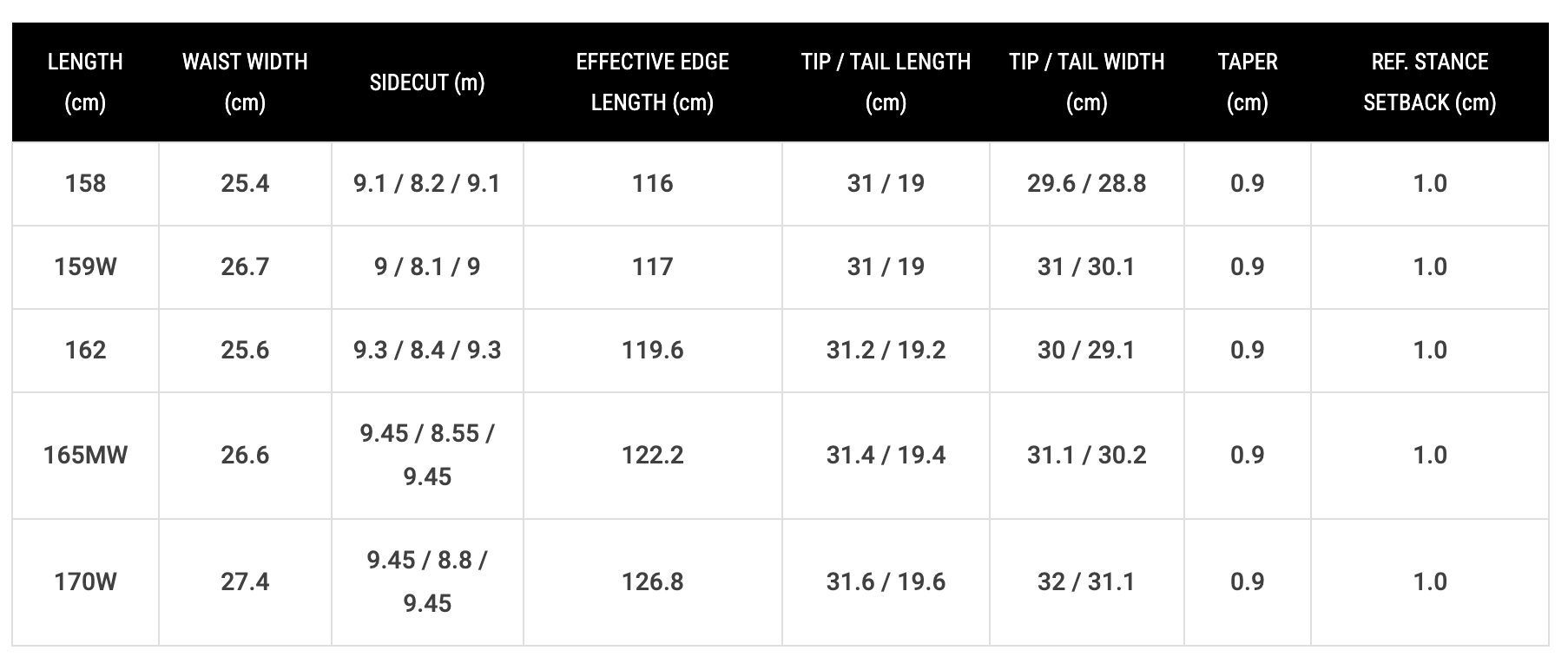
Task: Click sidecut value 9.3 / 8.4 / 9.3
Action: pyautogui.click(x=427, y=350)
